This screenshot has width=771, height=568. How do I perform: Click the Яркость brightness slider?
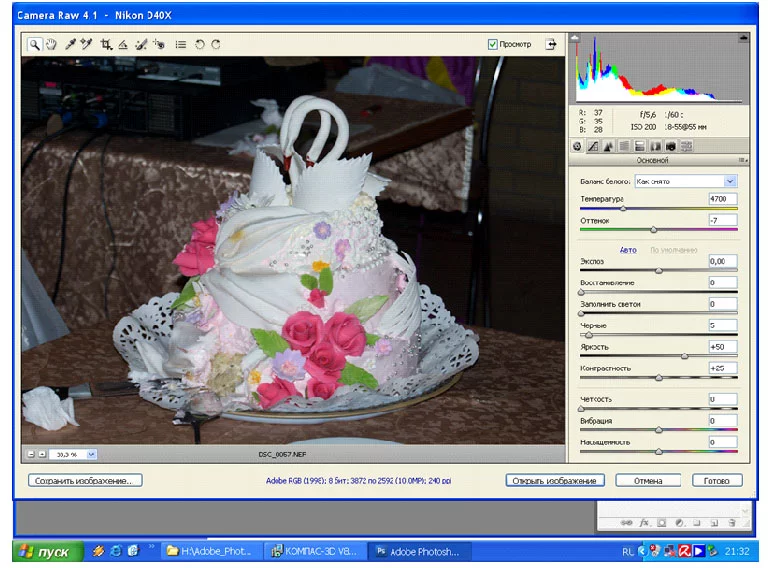point(658,356)
